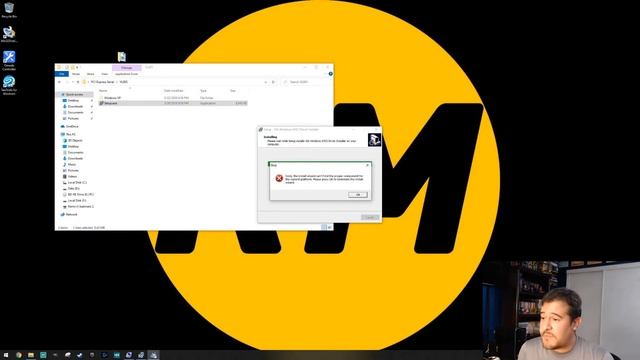The width and height of the screenshot is (640, 360).
Task: Select Music under This PC
Action: click(x=72, y=164)
